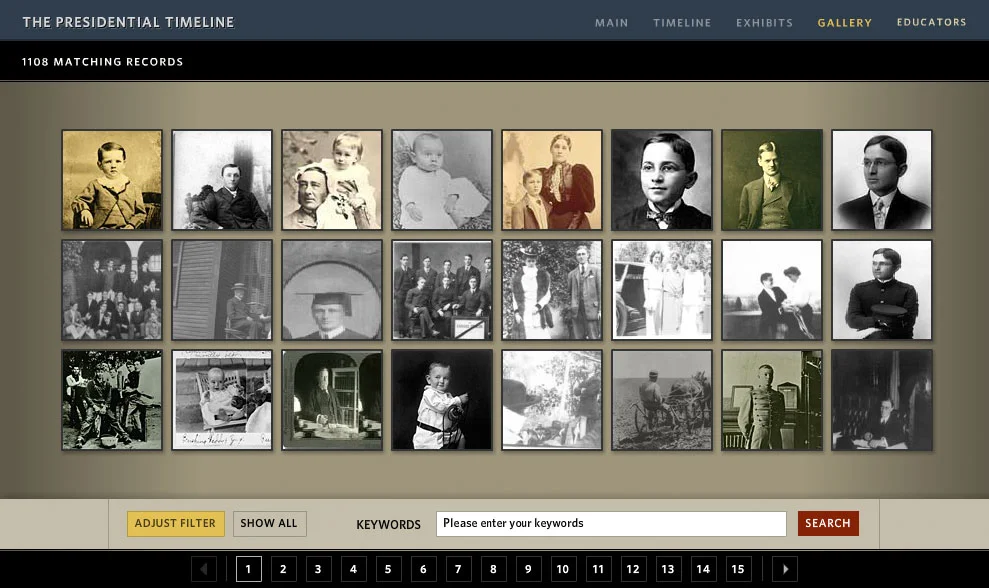View the farmer with plow photograph

(661, 399)
